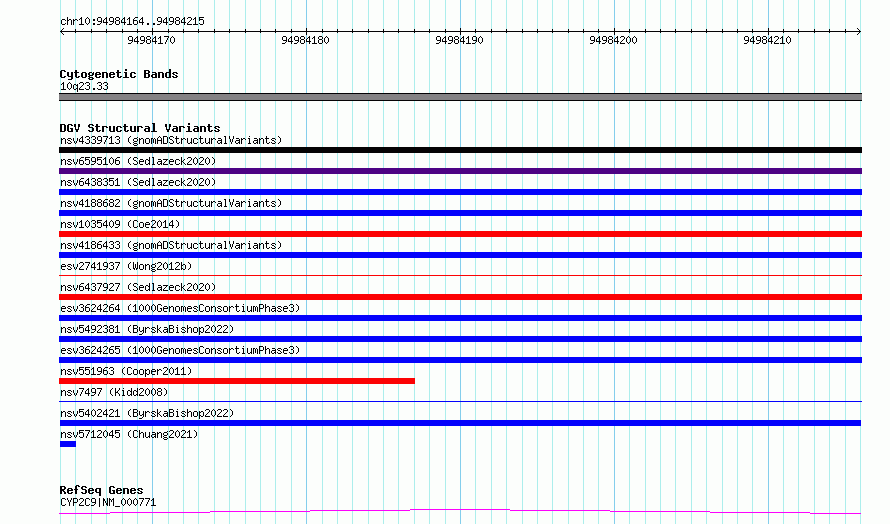Screen dimensions: 890x524
Task: Click the magenta CYP2C9 gene line
Action: click(x=460, y=511)
